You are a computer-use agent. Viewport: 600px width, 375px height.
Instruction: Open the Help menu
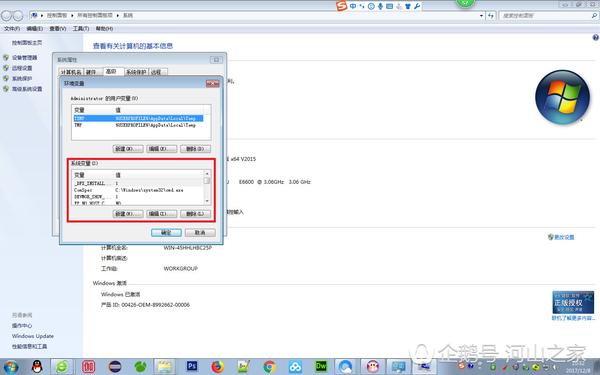pyautogui.click(x=104, y=29)
